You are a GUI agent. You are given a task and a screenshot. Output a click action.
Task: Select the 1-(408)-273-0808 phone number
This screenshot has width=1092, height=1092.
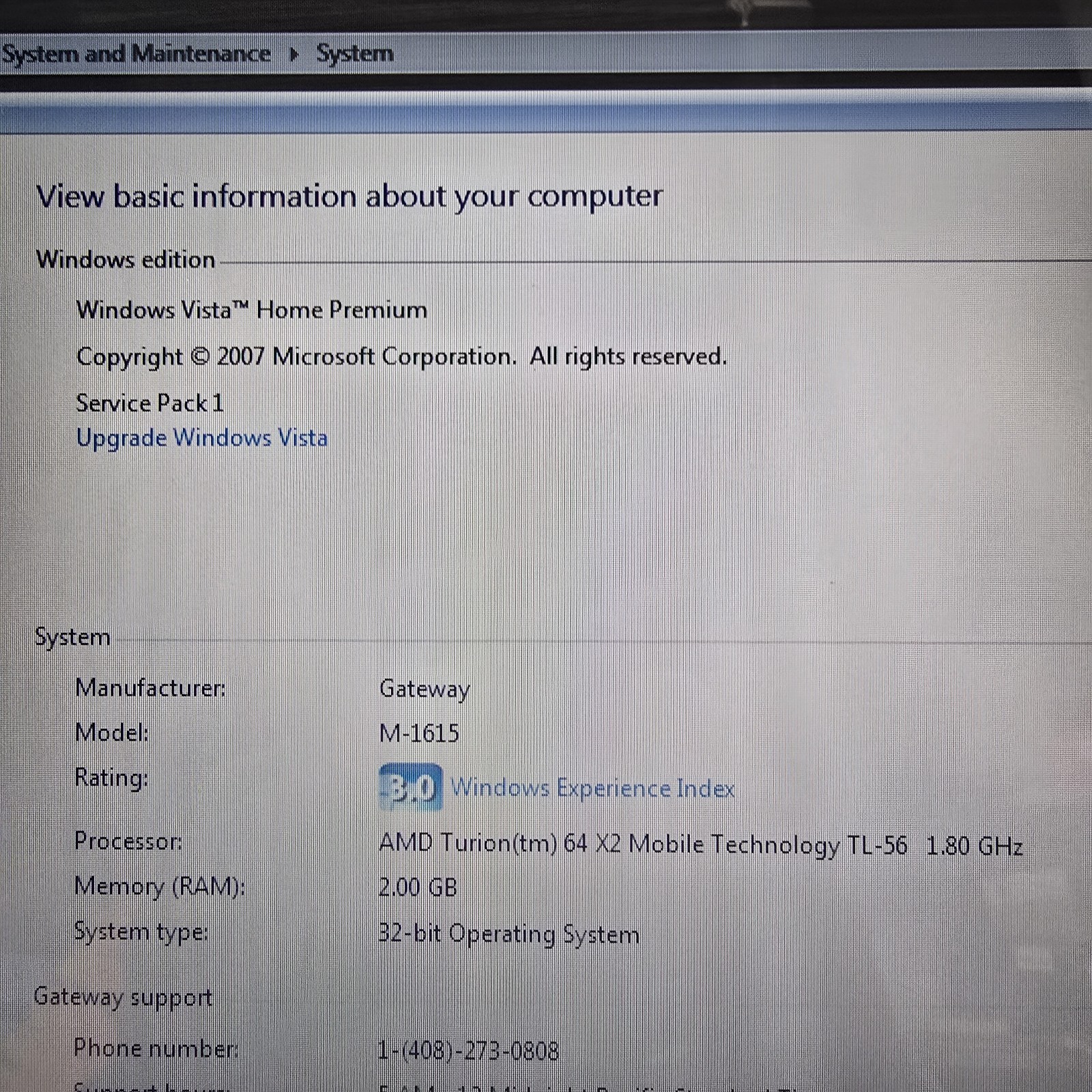click(468, 1050)
